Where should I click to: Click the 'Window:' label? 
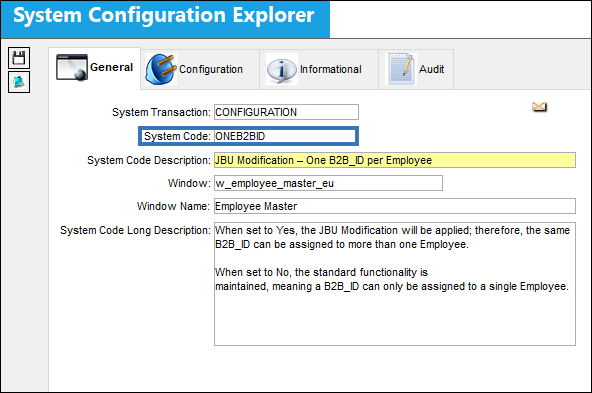coord(189,183)
